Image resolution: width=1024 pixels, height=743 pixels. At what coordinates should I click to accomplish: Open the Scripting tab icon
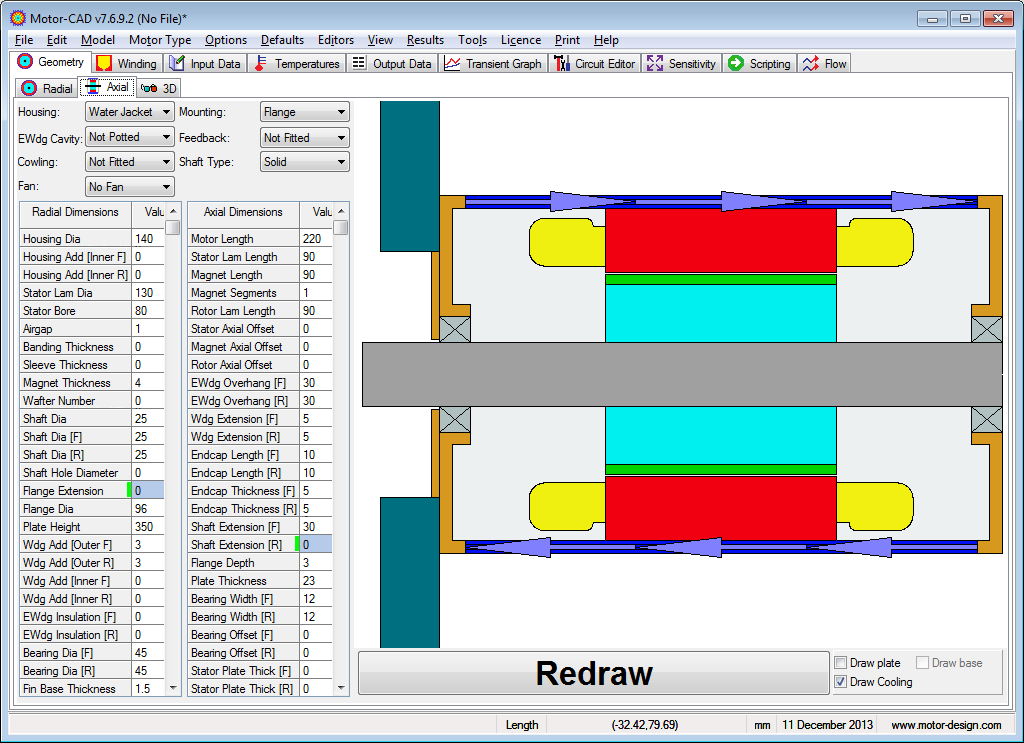coord(736,64)
